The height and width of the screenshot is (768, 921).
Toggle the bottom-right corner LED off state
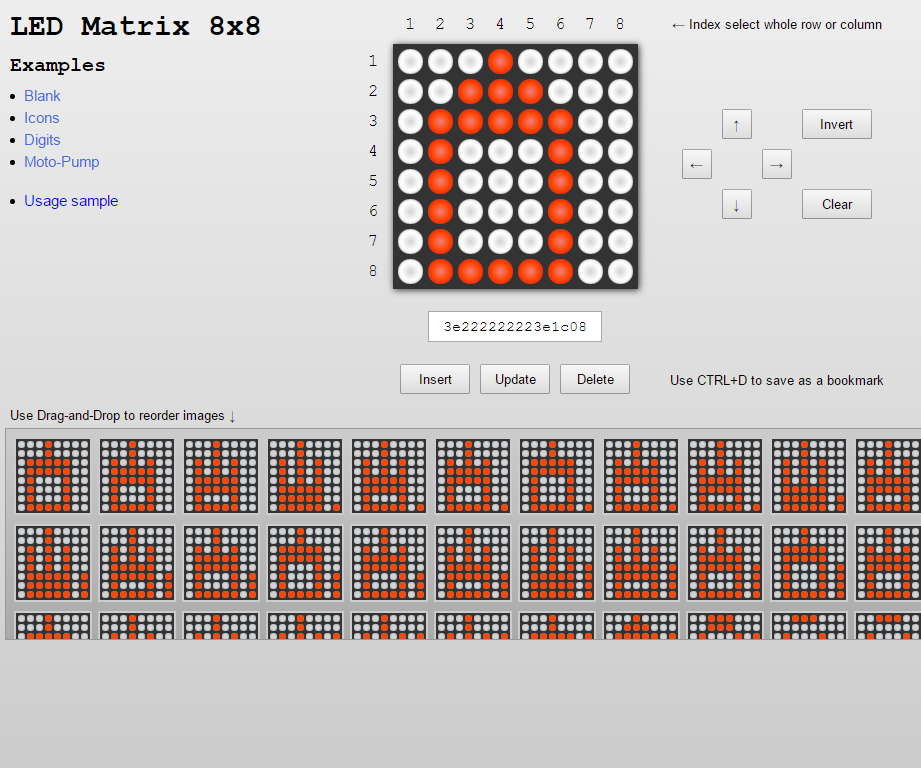pyautogui.click(x=620, y=270)
